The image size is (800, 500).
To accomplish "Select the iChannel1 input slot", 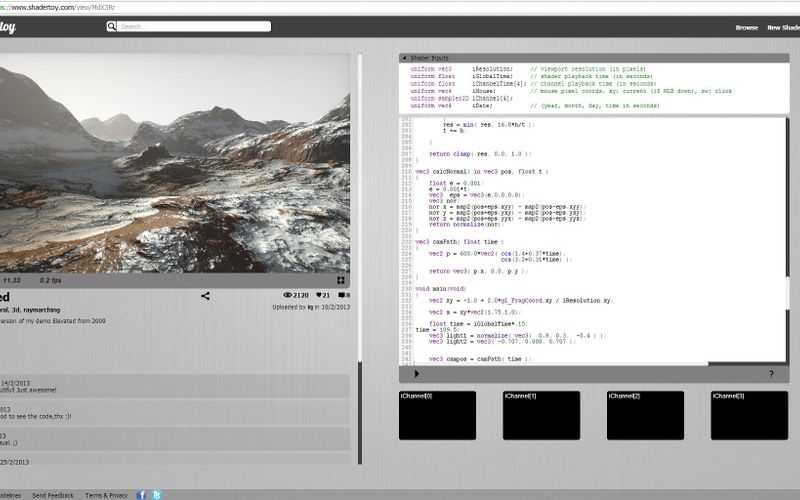I will pyautogui.click(x=541, y=415).
